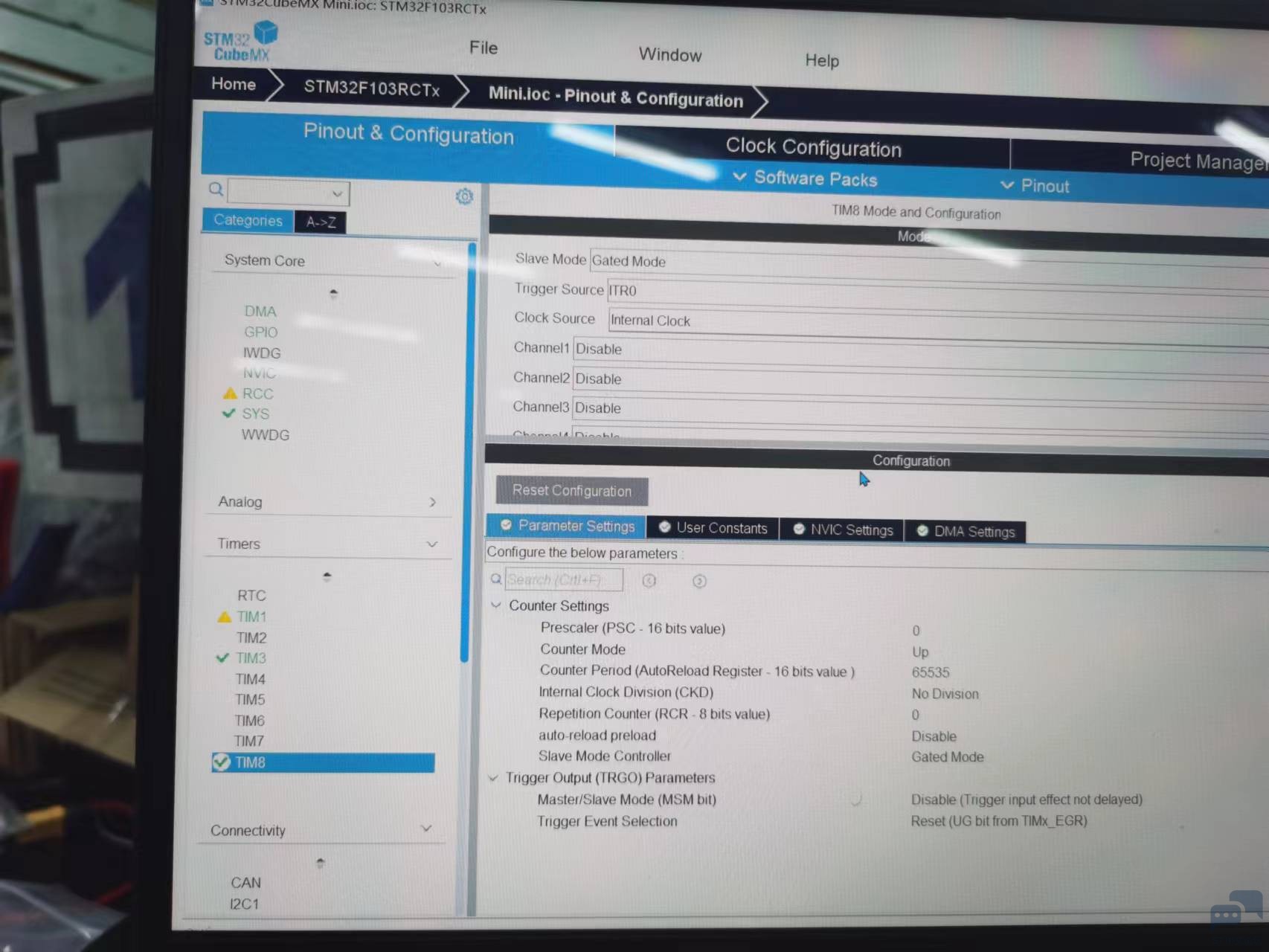Click previous search result arrow icon

(x=649, y=581)
